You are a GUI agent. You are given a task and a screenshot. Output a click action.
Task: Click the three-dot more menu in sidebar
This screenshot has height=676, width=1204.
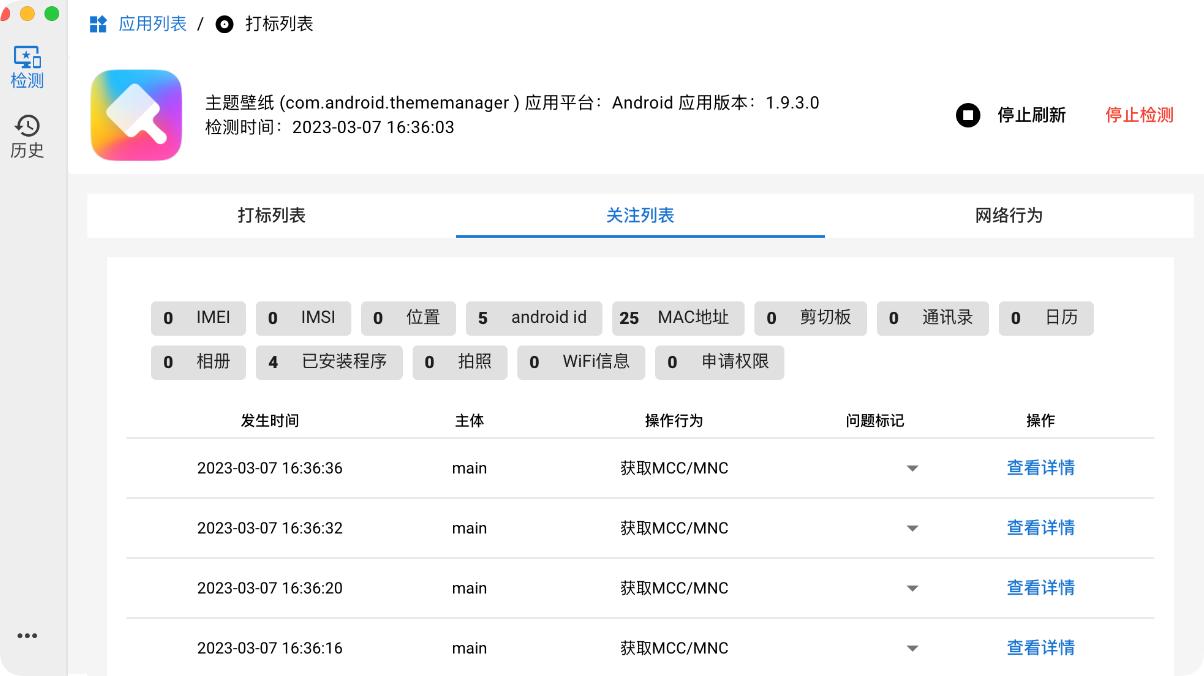tap(27, 635)
